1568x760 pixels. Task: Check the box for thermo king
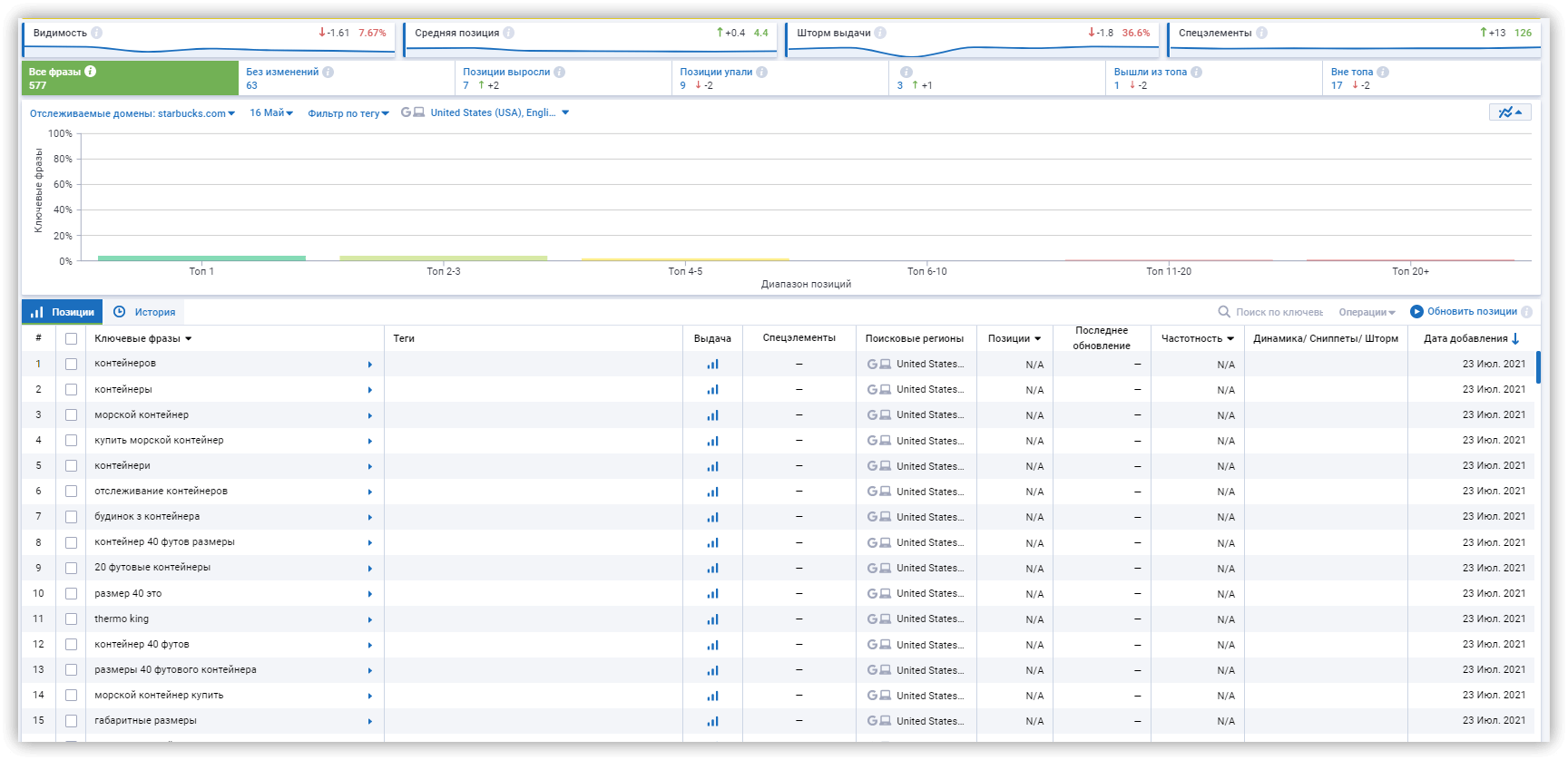[71, 619]
